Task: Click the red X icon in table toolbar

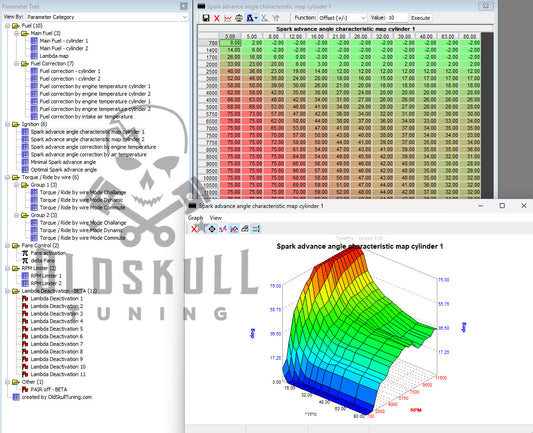Action: (217, 18)
